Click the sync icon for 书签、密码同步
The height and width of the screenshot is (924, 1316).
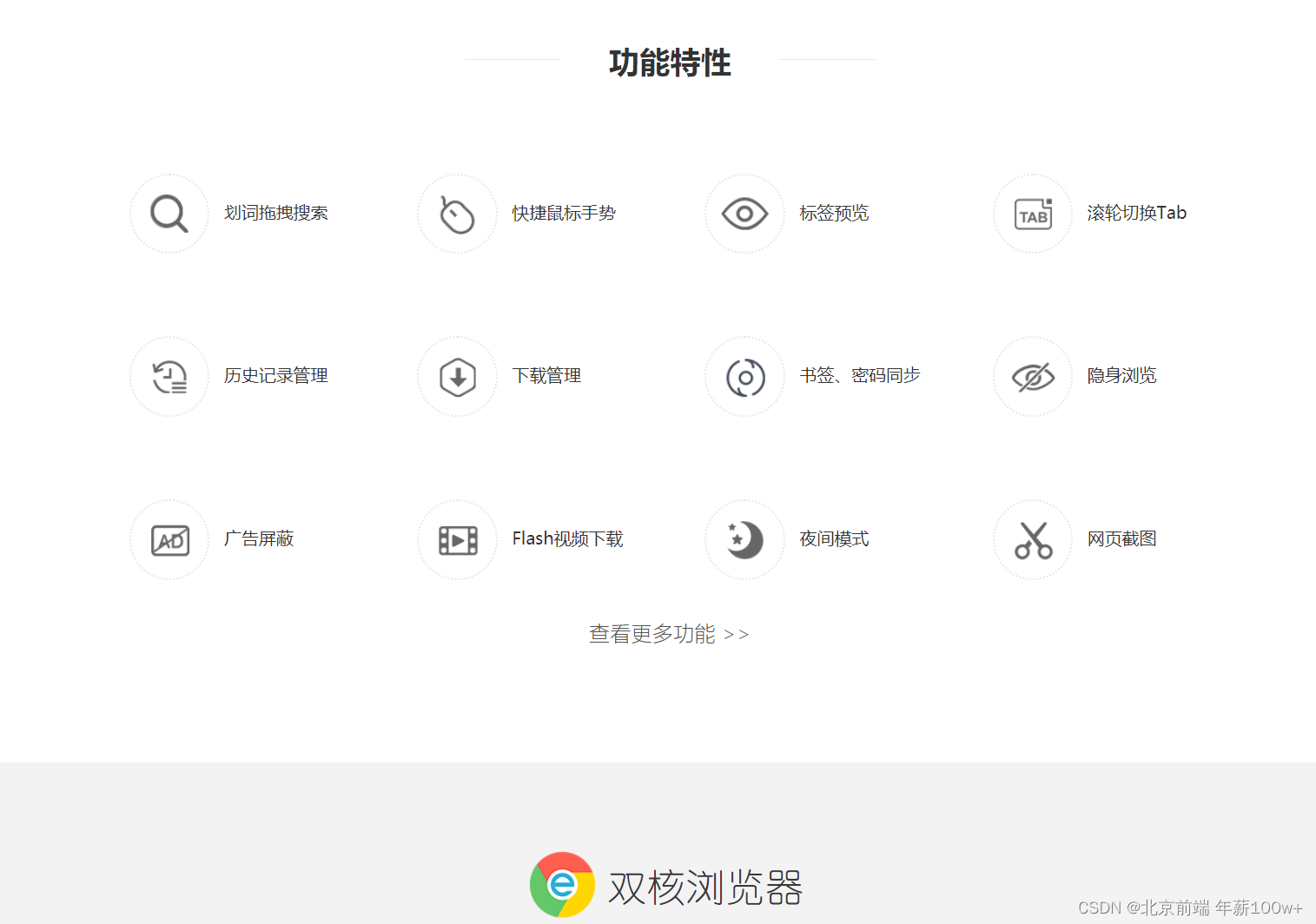tap(744, 376)
